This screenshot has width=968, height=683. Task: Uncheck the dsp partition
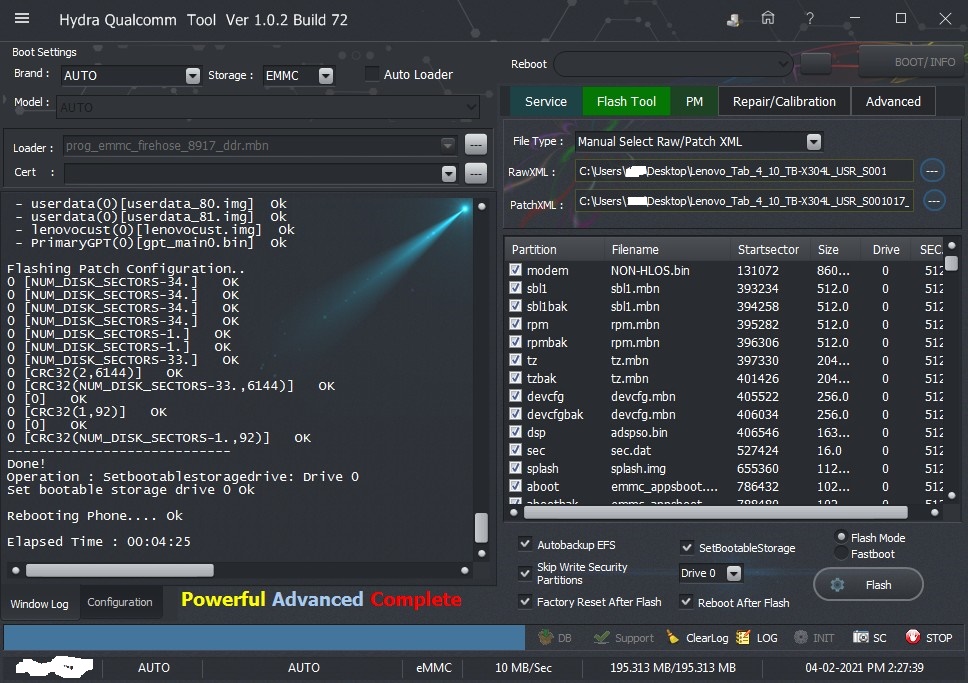pos(515,432)
